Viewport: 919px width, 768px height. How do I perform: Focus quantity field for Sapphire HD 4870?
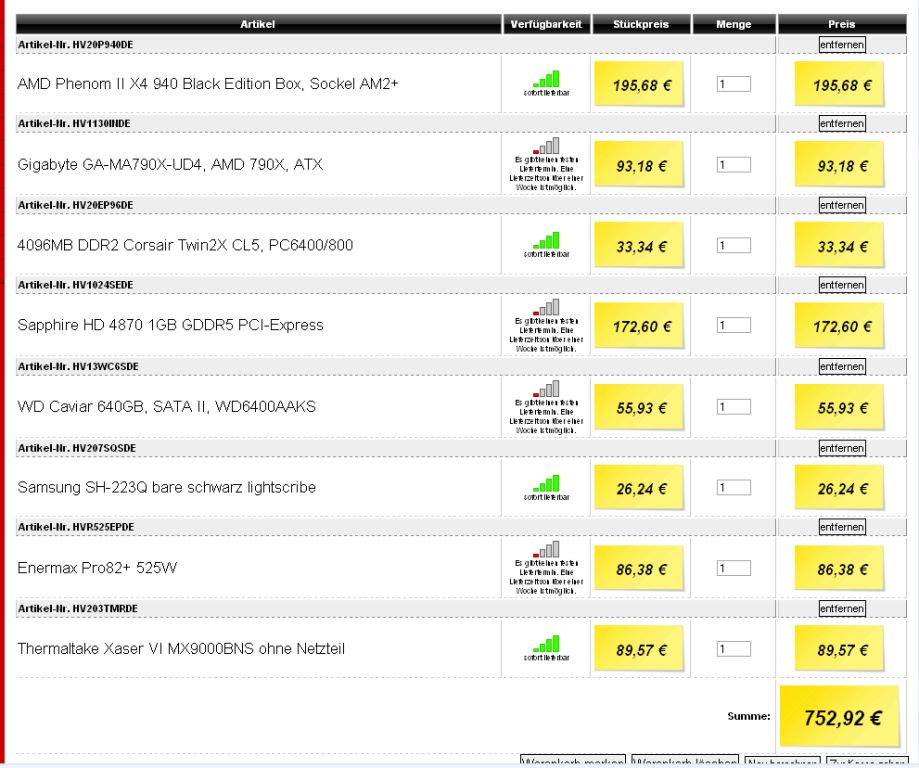(x=734, y=325)
